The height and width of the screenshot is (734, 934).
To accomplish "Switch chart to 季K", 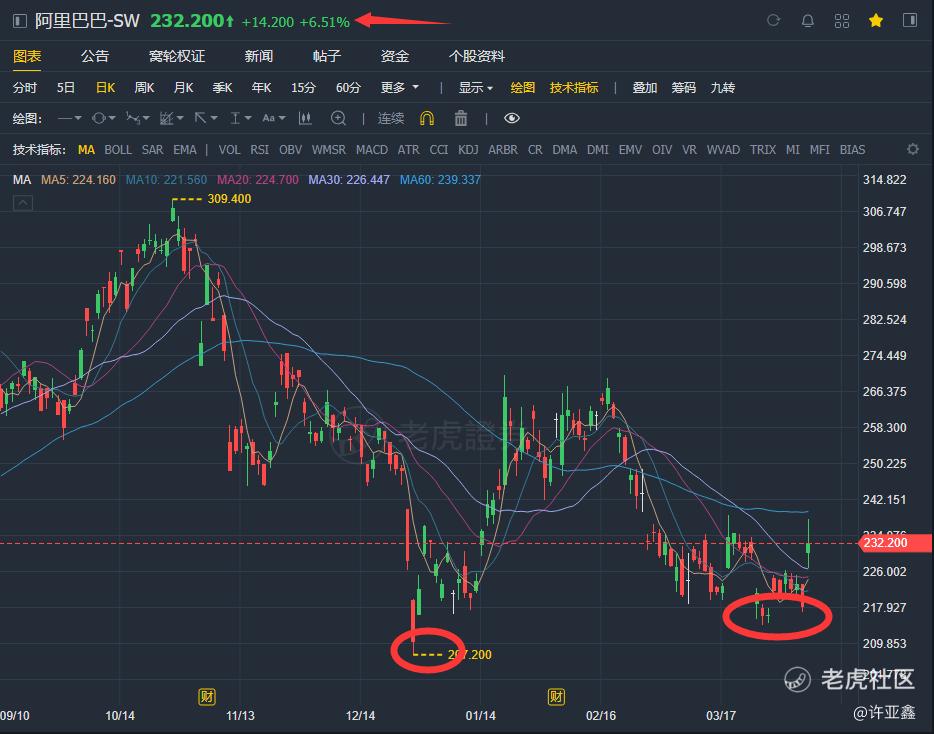I will pos(222,88).
